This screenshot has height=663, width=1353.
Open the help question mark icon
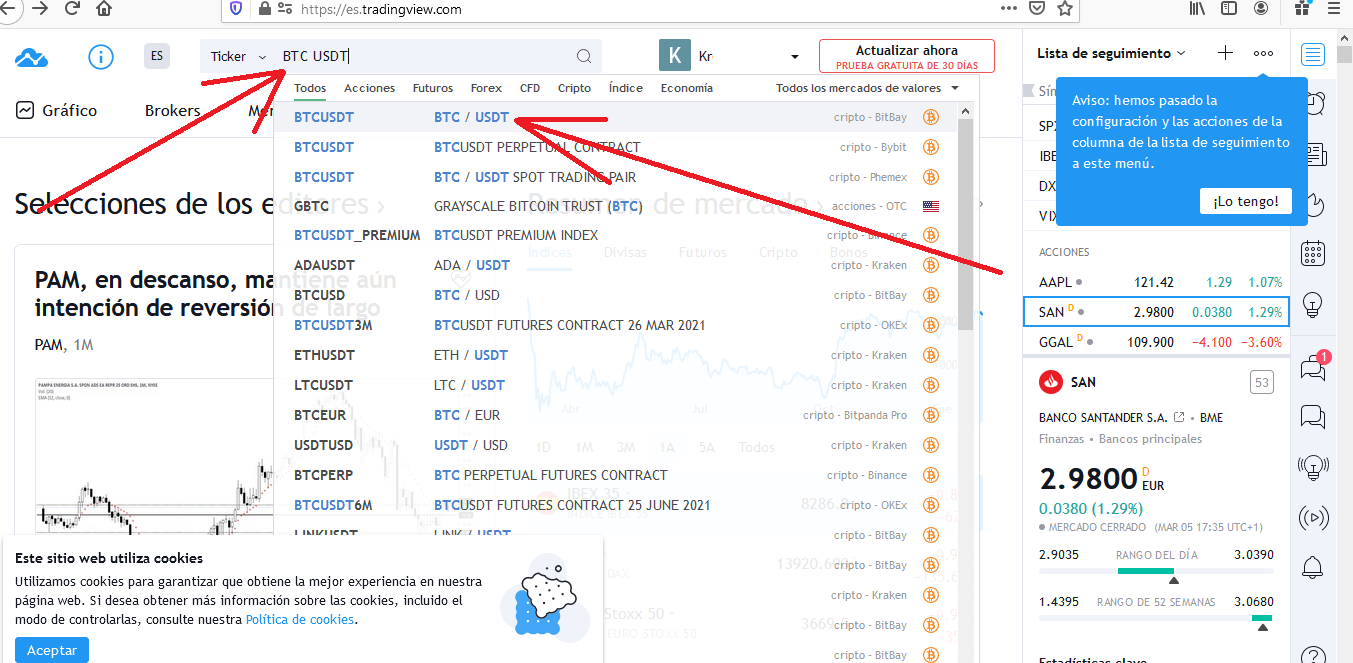tap(1312, 655)
